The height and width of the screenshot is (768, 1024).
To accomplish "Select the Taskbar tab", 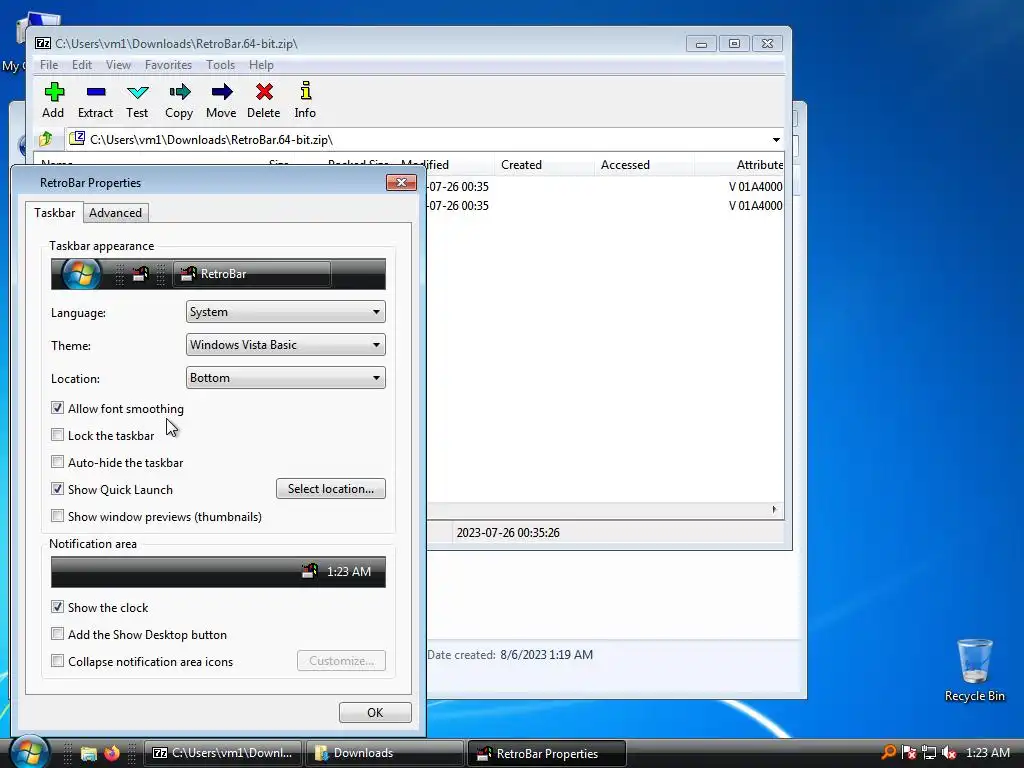I will pos(55,213).
